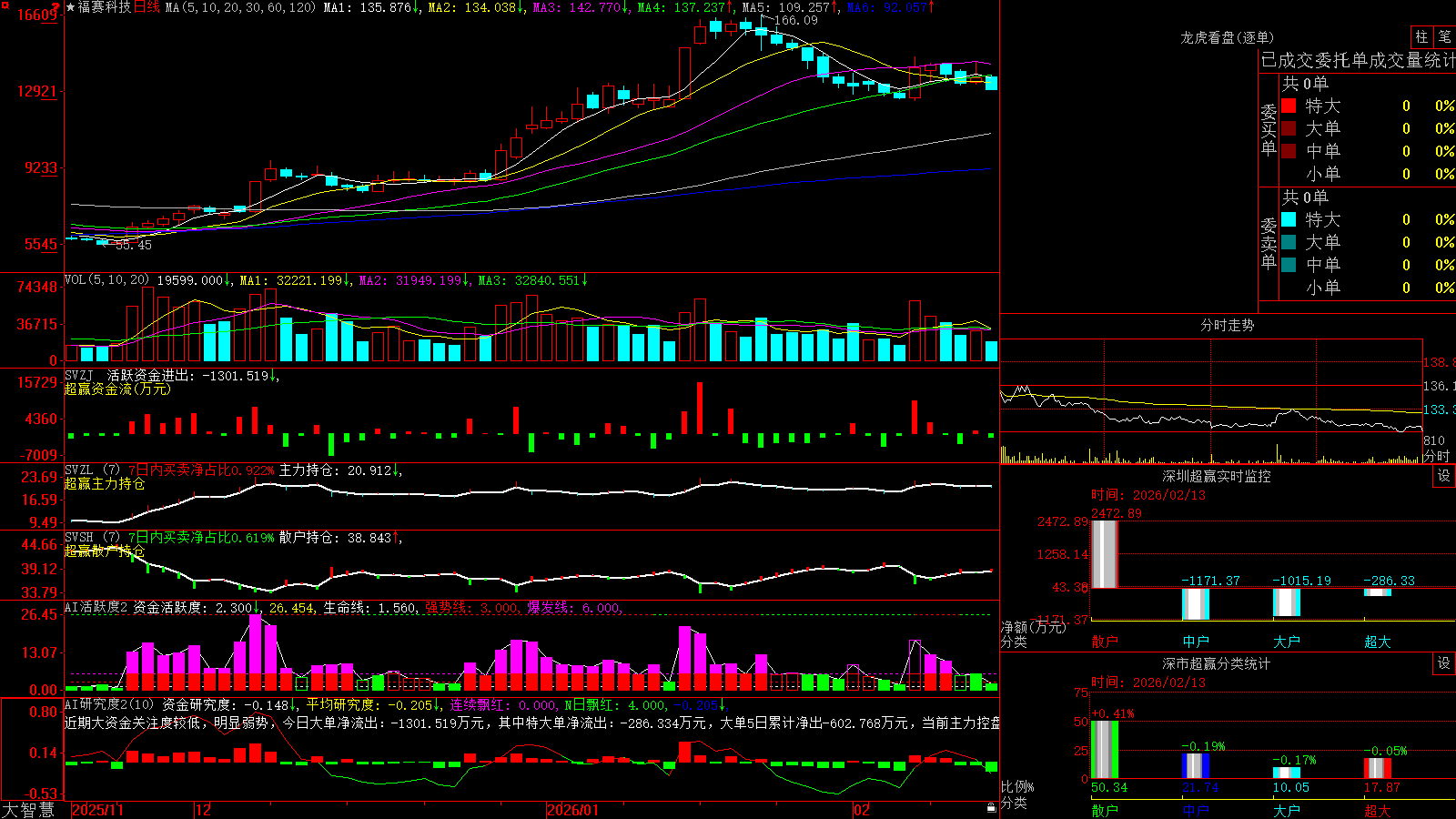Click the 已成交委托单成交量统计 header
This screenshot has height=819, width=1456.
[x=1358, y=61]
